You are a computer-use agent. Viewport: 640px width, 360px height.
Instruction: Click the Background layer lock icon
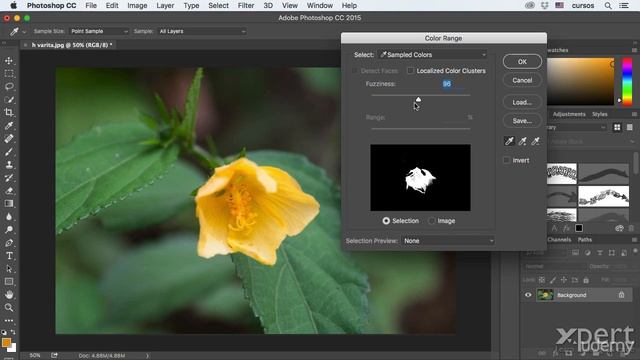coord(621,295)
